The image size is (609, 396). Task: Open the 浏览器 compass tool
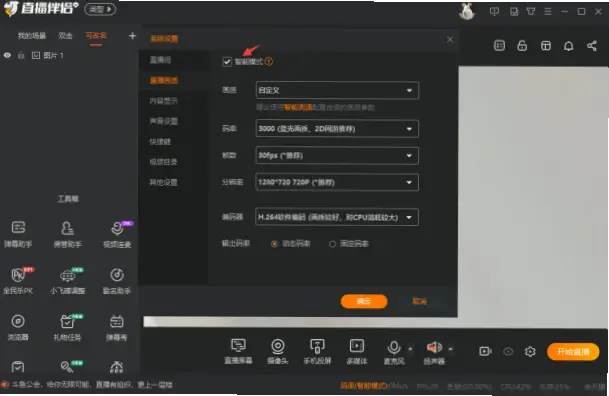18,327
